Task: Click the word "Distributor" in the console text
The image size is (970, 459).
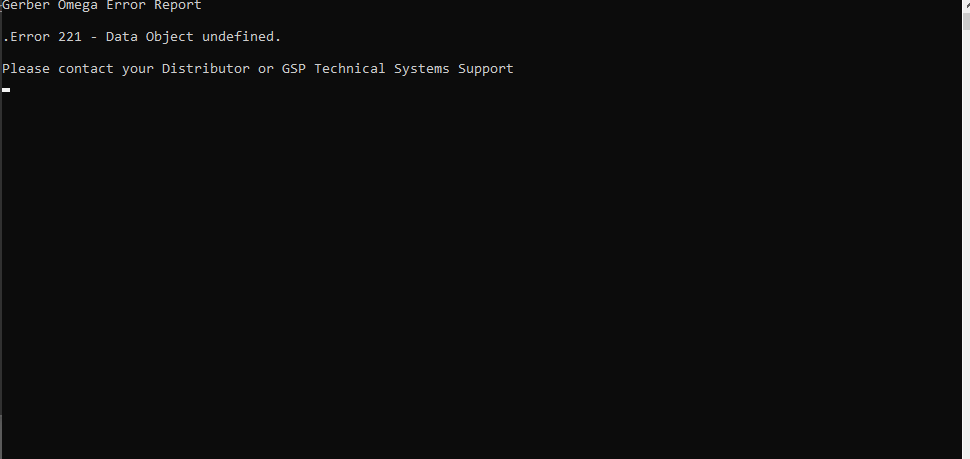Action: [205, 69]
